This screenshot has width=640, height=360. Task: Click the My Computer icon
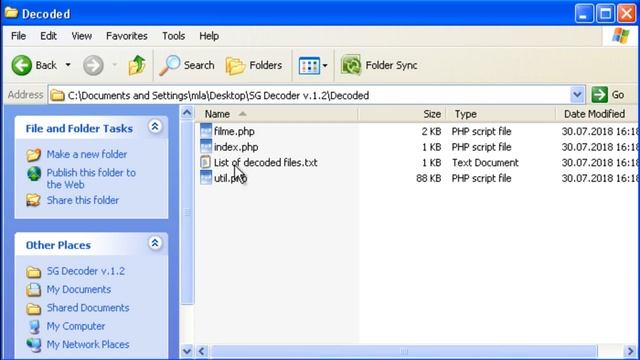pos(34,327)
